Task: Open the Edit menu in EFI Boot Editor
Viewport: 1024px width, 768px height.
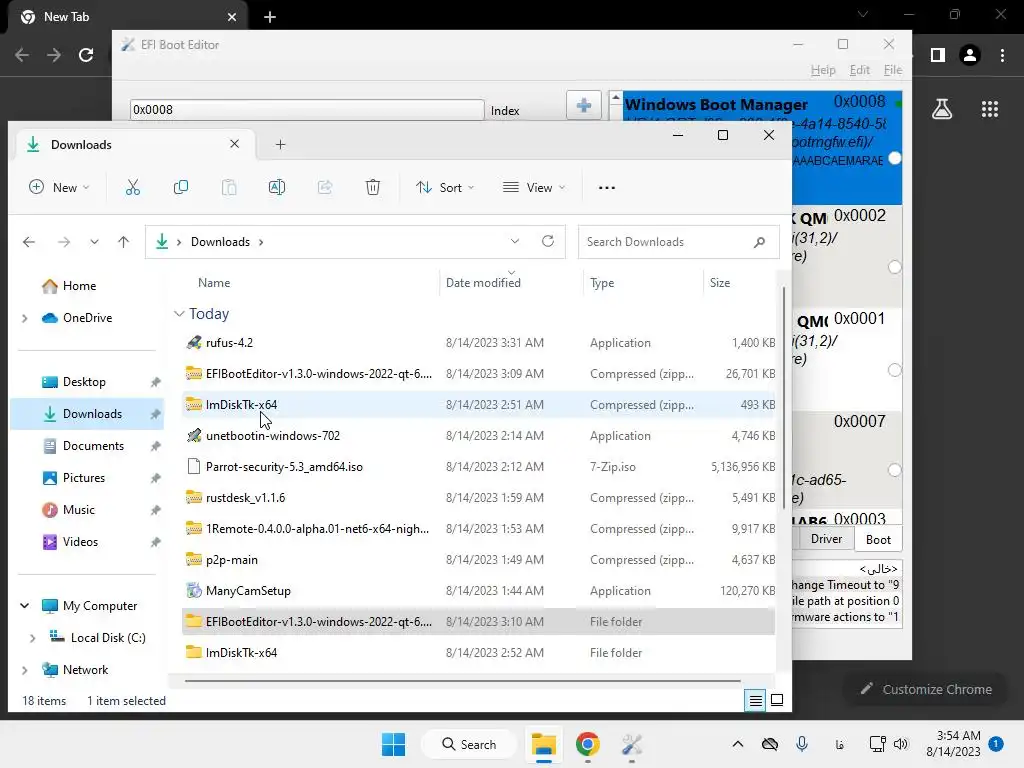Action: pyautogui.click(x=859, y=70)
